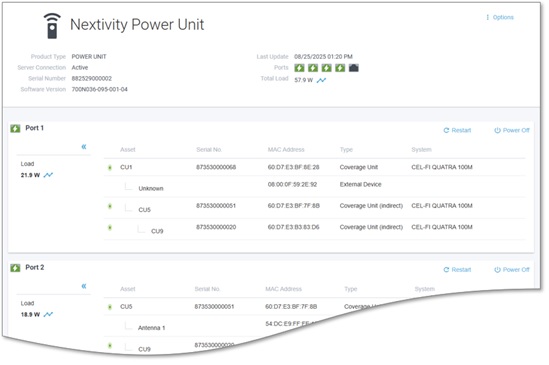The width and height of the screenshot is (549, 365).
Task: Open the Port 2 load graph icon
Action: point(48,314)
